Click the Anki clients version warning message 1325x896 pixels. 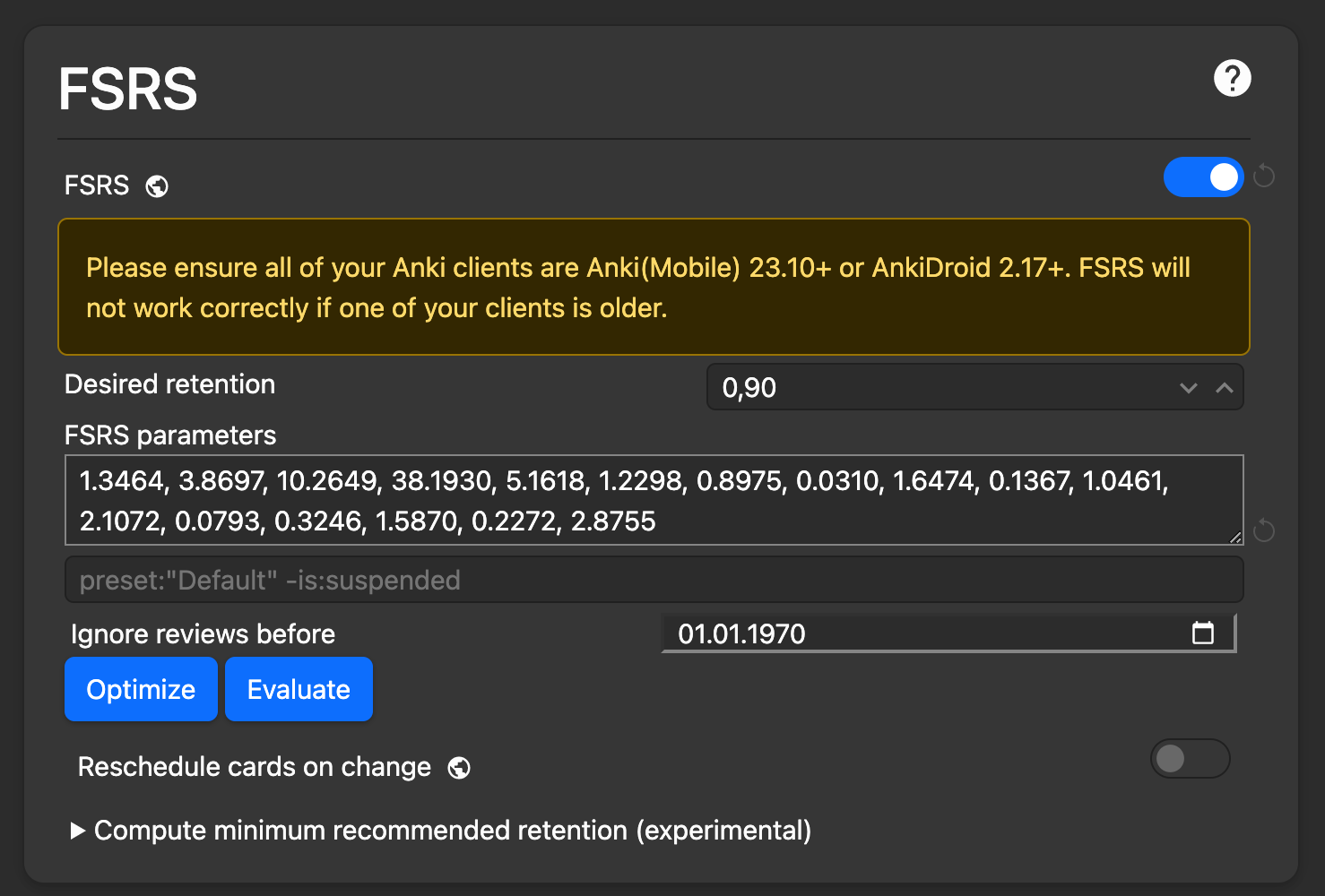tap(654, 287)
